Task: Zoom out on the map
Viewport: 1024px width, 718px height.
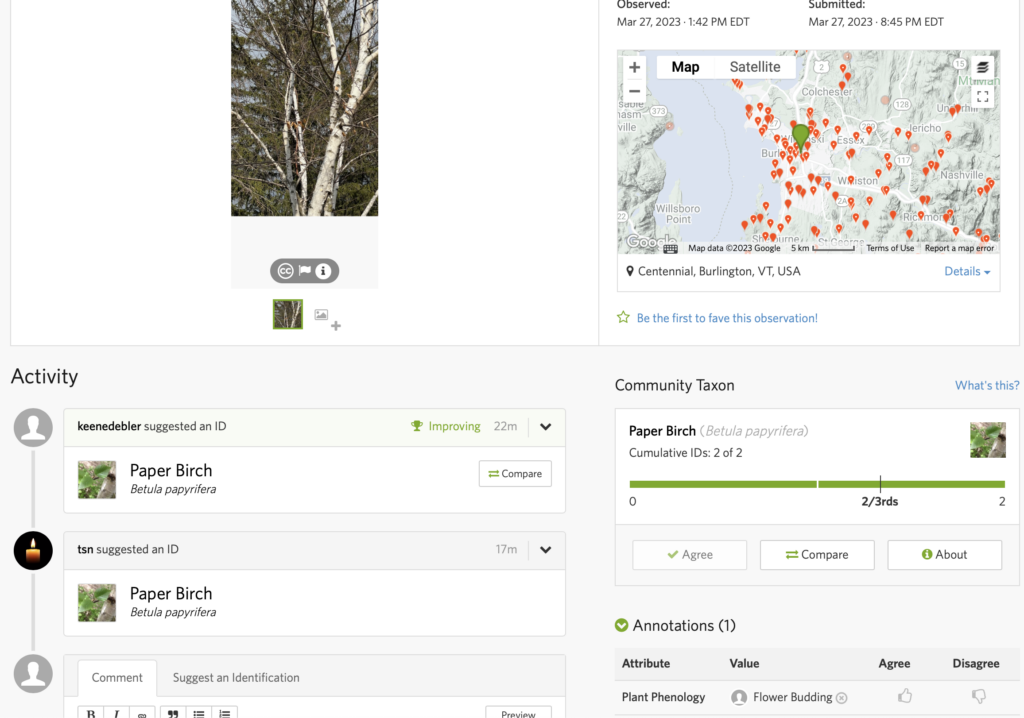Action: 634,91
